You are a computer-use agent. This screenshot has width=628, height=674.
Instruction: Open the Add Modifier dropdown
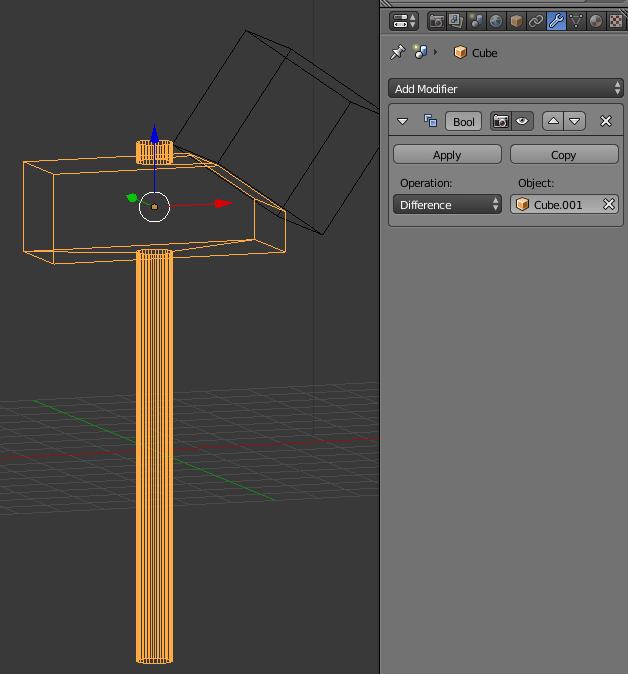(x=505, y=89)
